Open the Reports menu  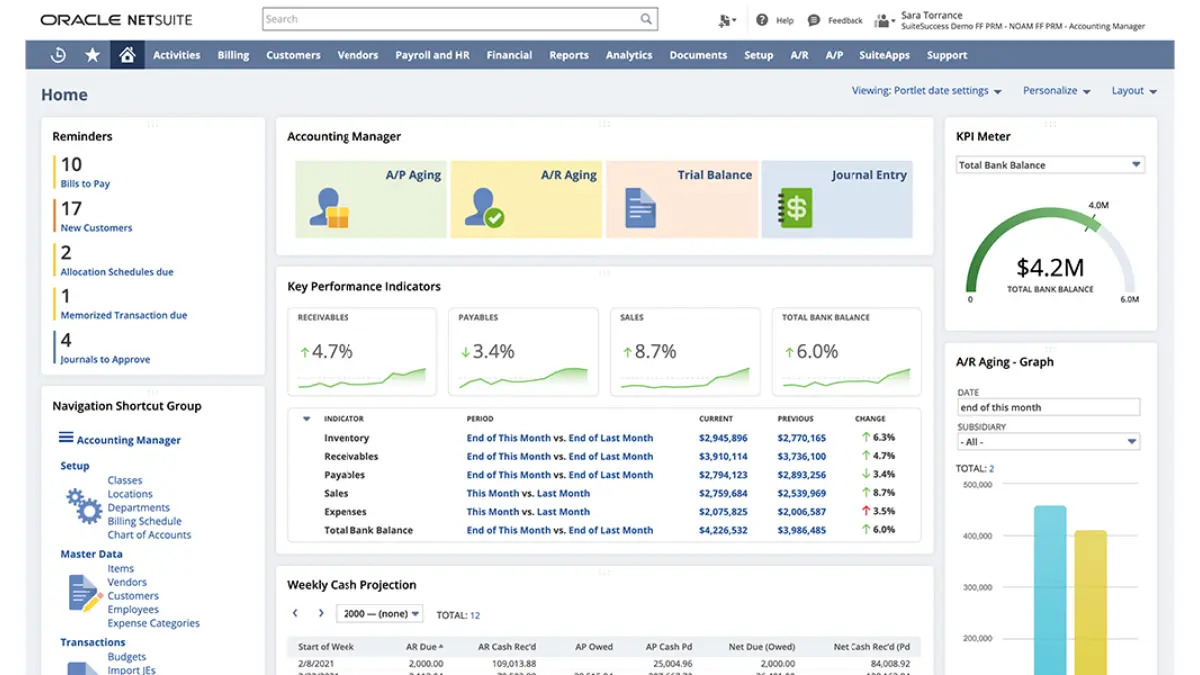(x=568, y=55)
